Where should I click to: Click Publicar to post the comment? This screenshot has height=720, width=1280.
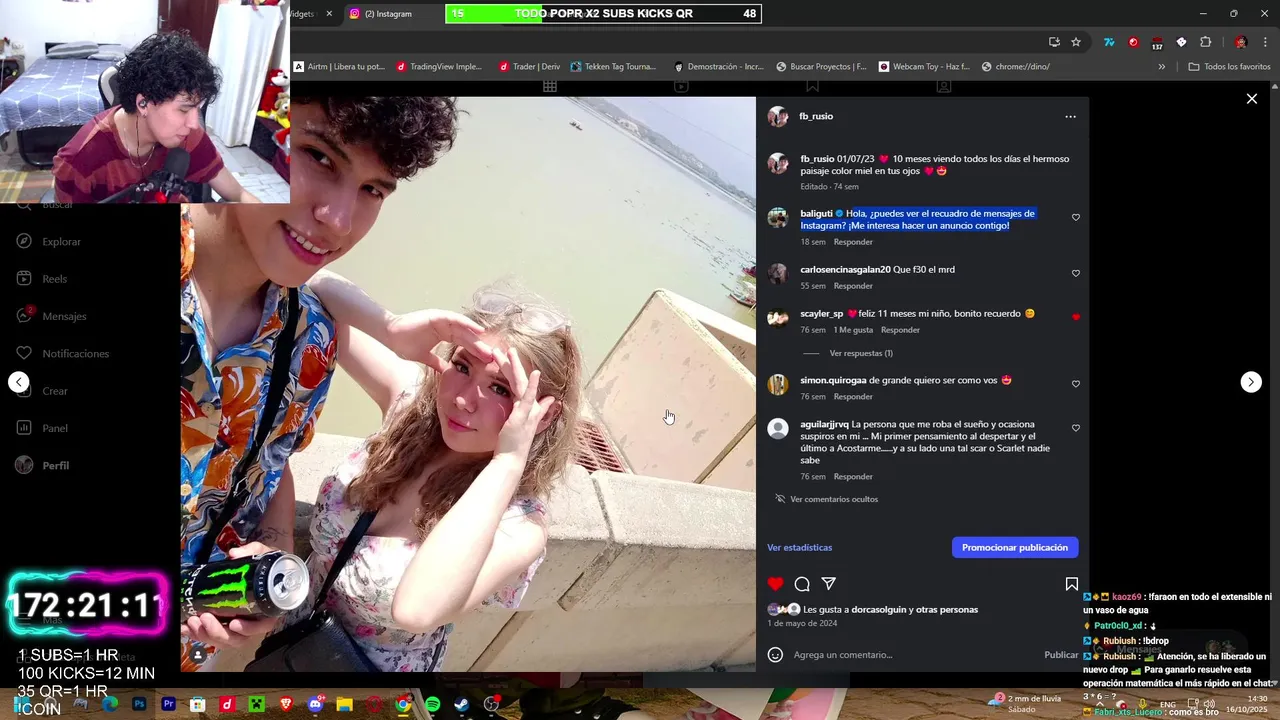(1061, 655)
